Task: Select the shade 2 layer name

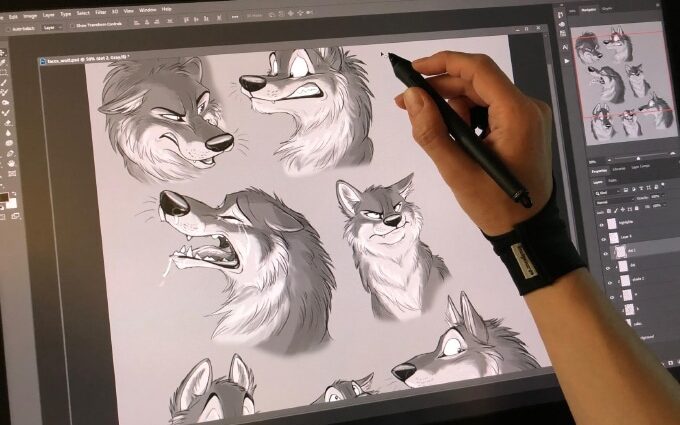Action: (638, 279)
